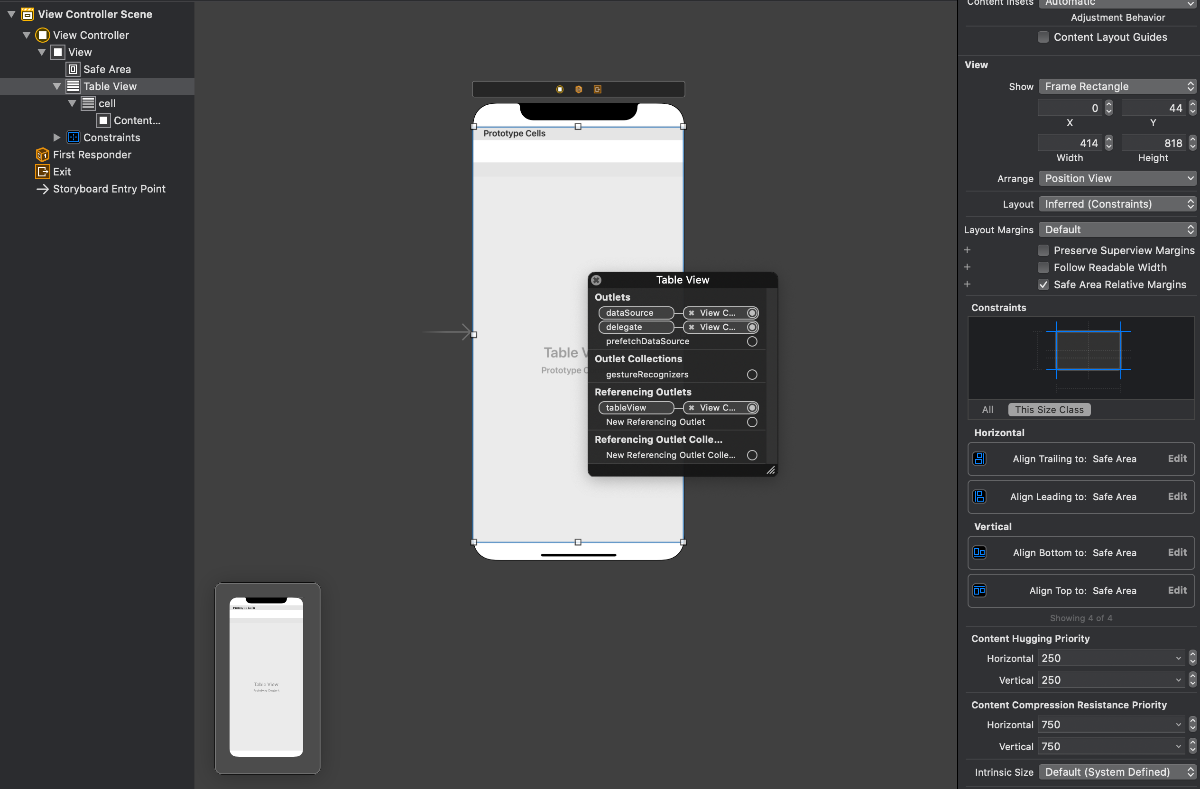This screenshot has width=1200, height=789.
Task: Select the Constraints icon in outline
Action: pyautogui.click(x=73, y=137)
